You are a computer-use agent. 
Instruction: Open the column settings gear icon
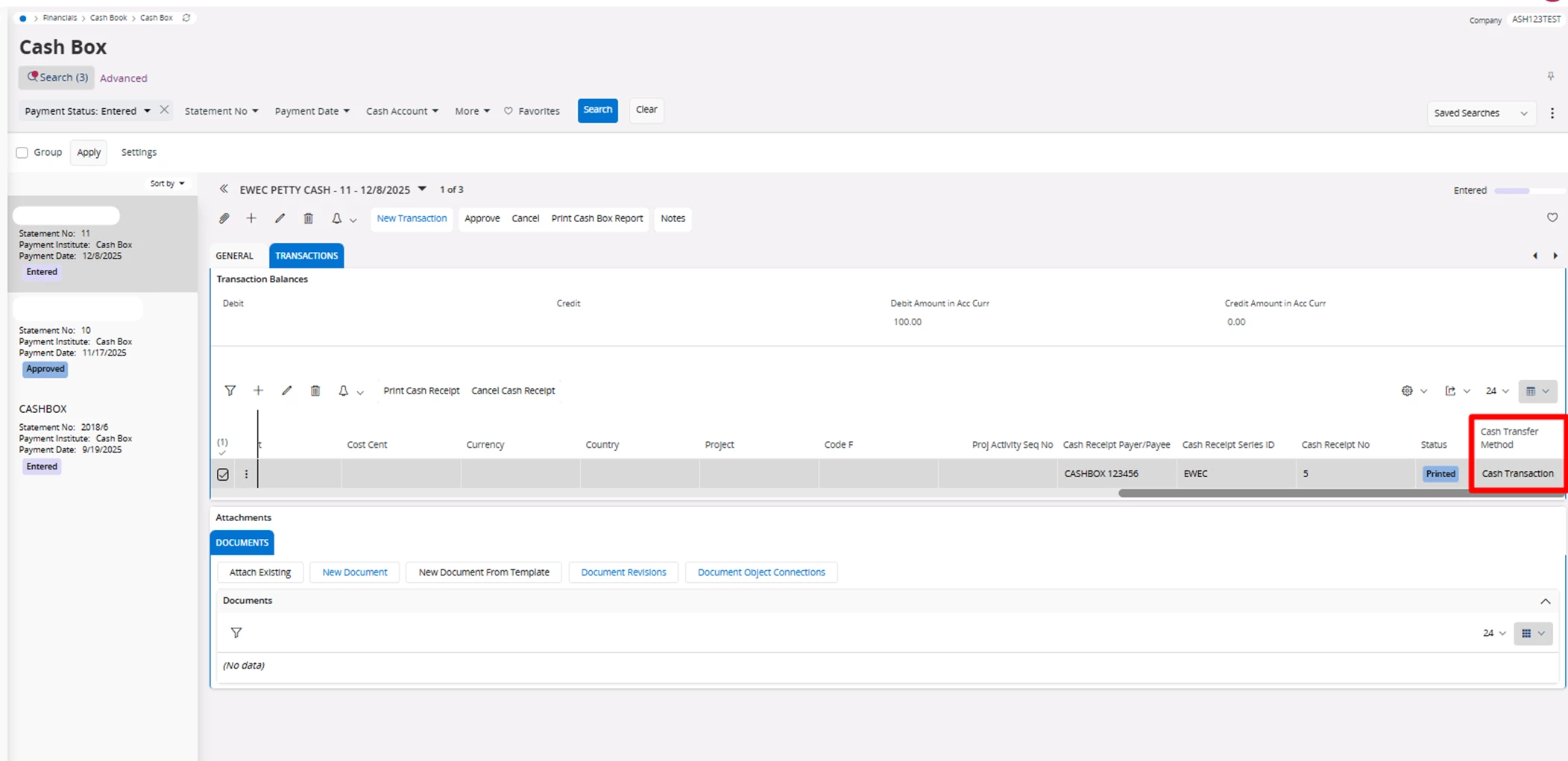click(1406, 391)
